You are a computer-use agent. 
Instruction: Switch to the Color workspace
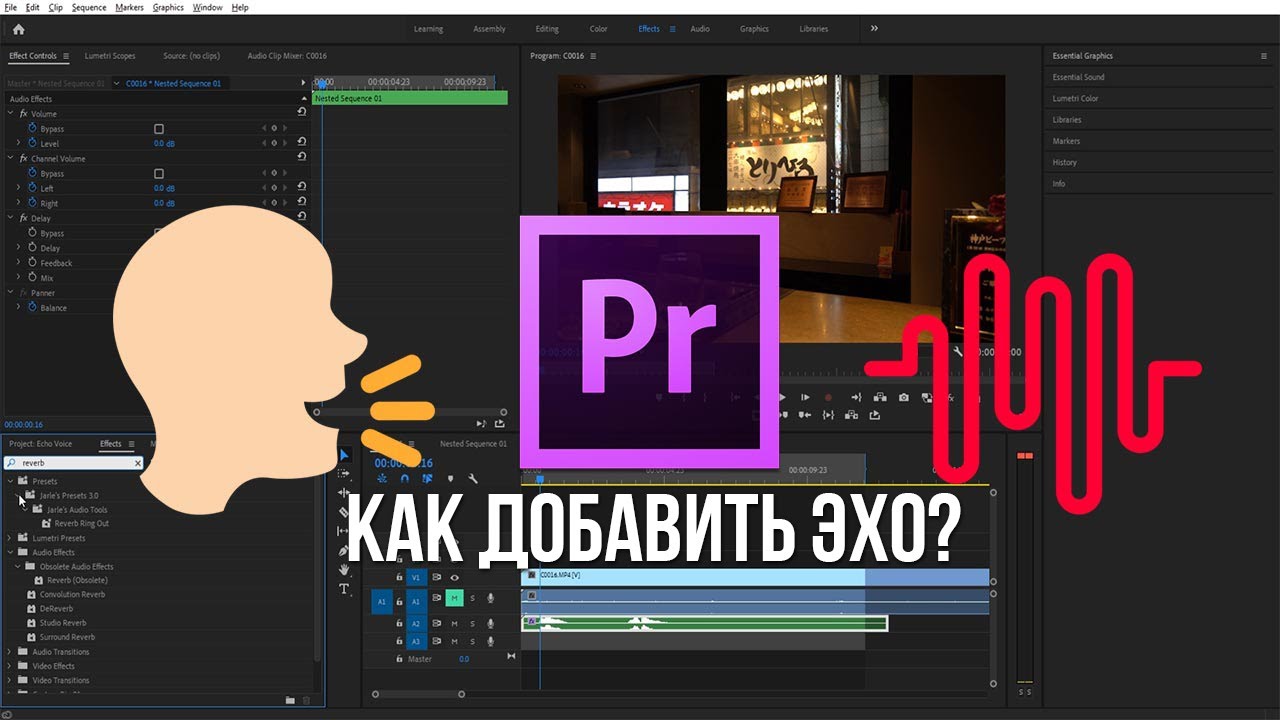point(598,29)
